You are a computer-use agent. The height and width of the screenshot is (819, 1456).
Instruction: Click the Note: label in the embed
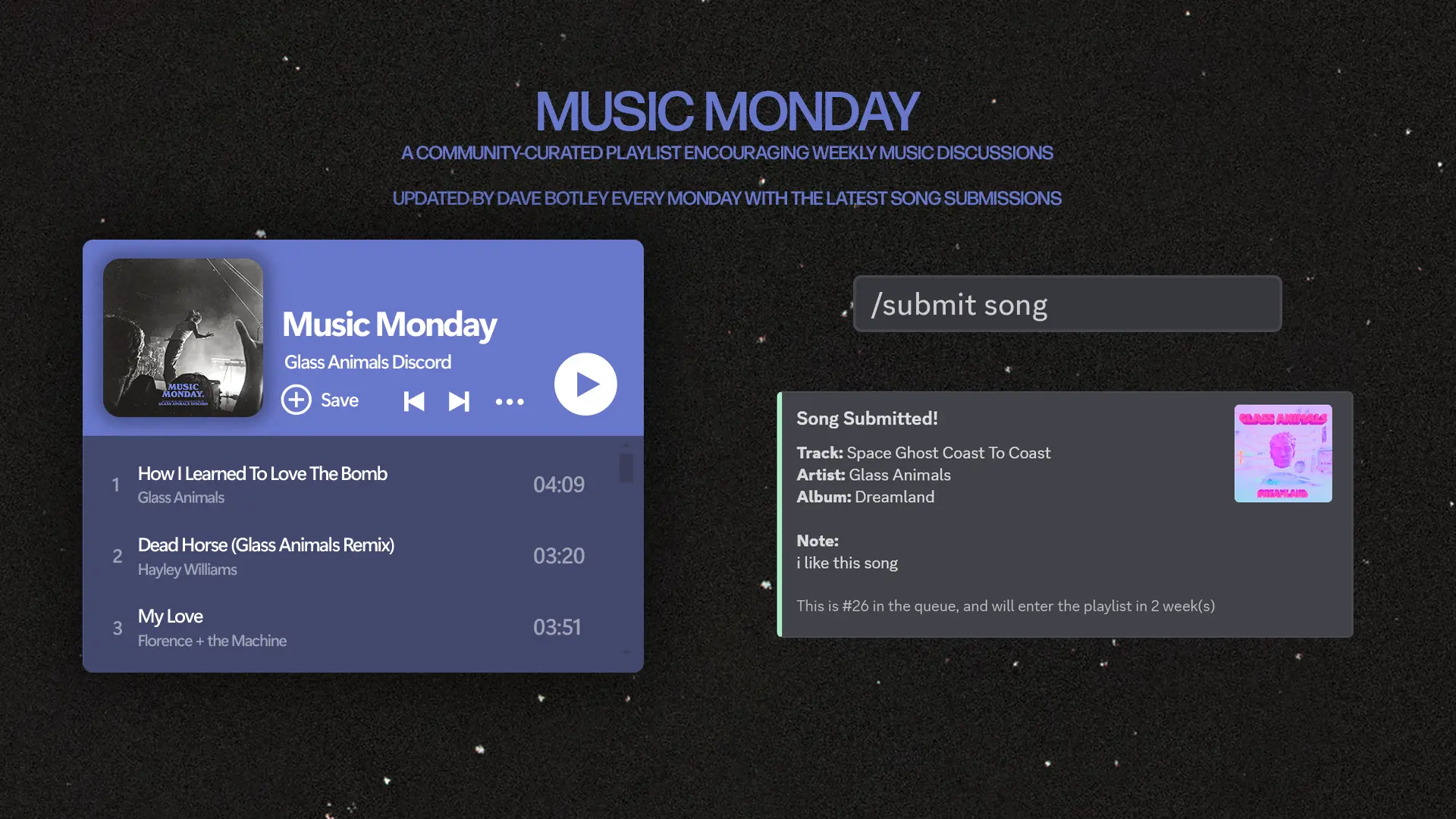click(x=817, y=541)
